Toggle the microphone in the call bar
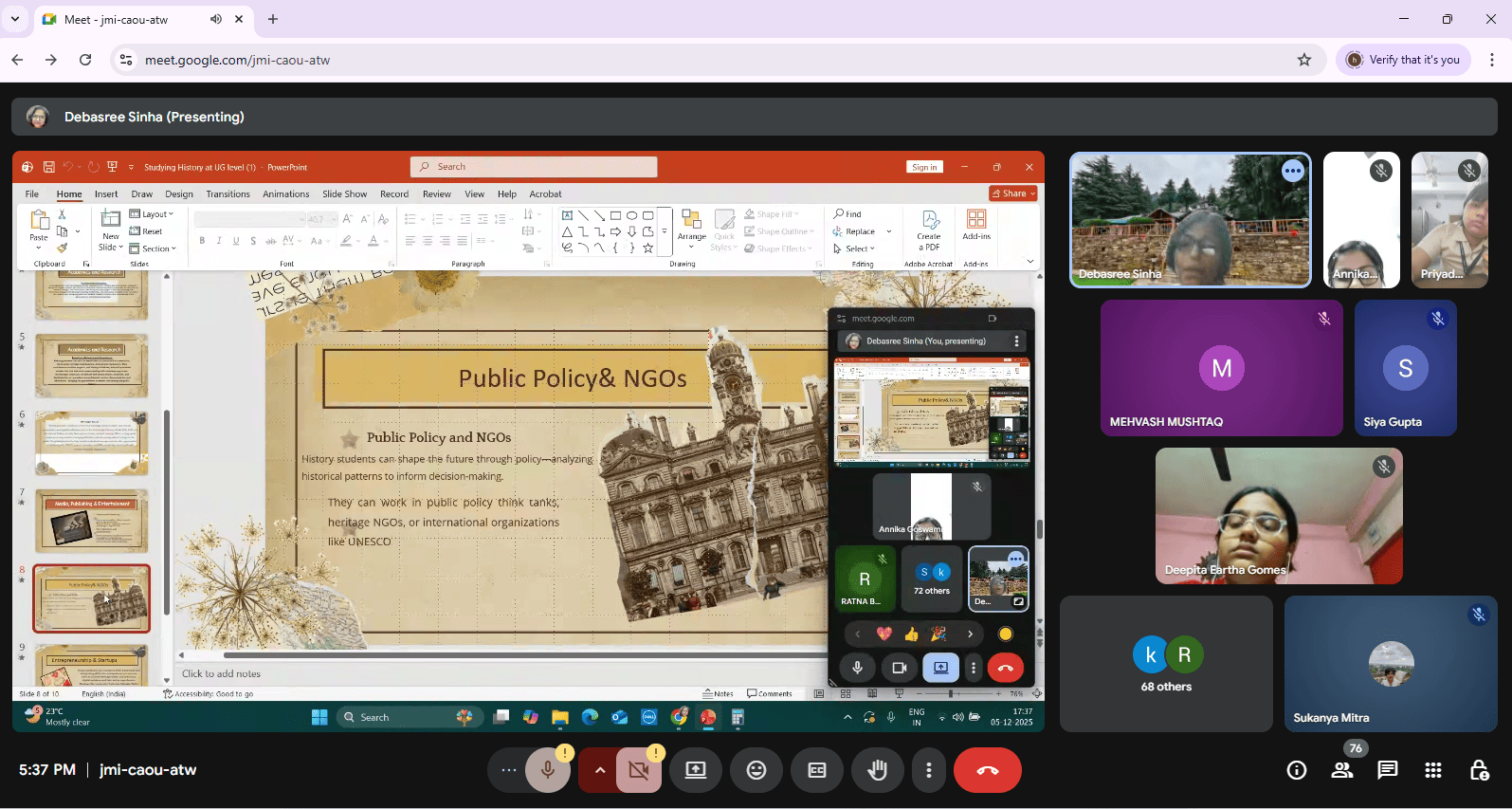Image resolution: width=1512 pixels, height=809 pixels. pyautogui.click(x=547, y=770)
